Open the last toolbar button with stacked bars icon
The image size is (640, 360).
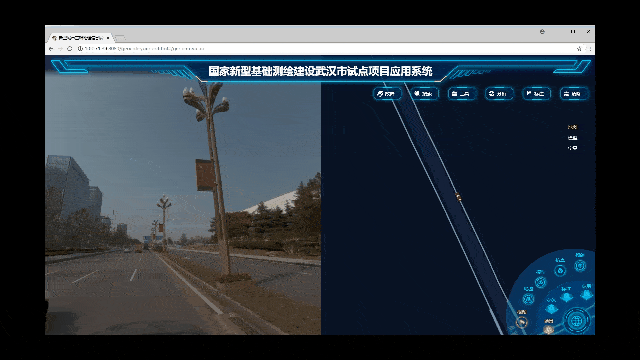(573, 94)
